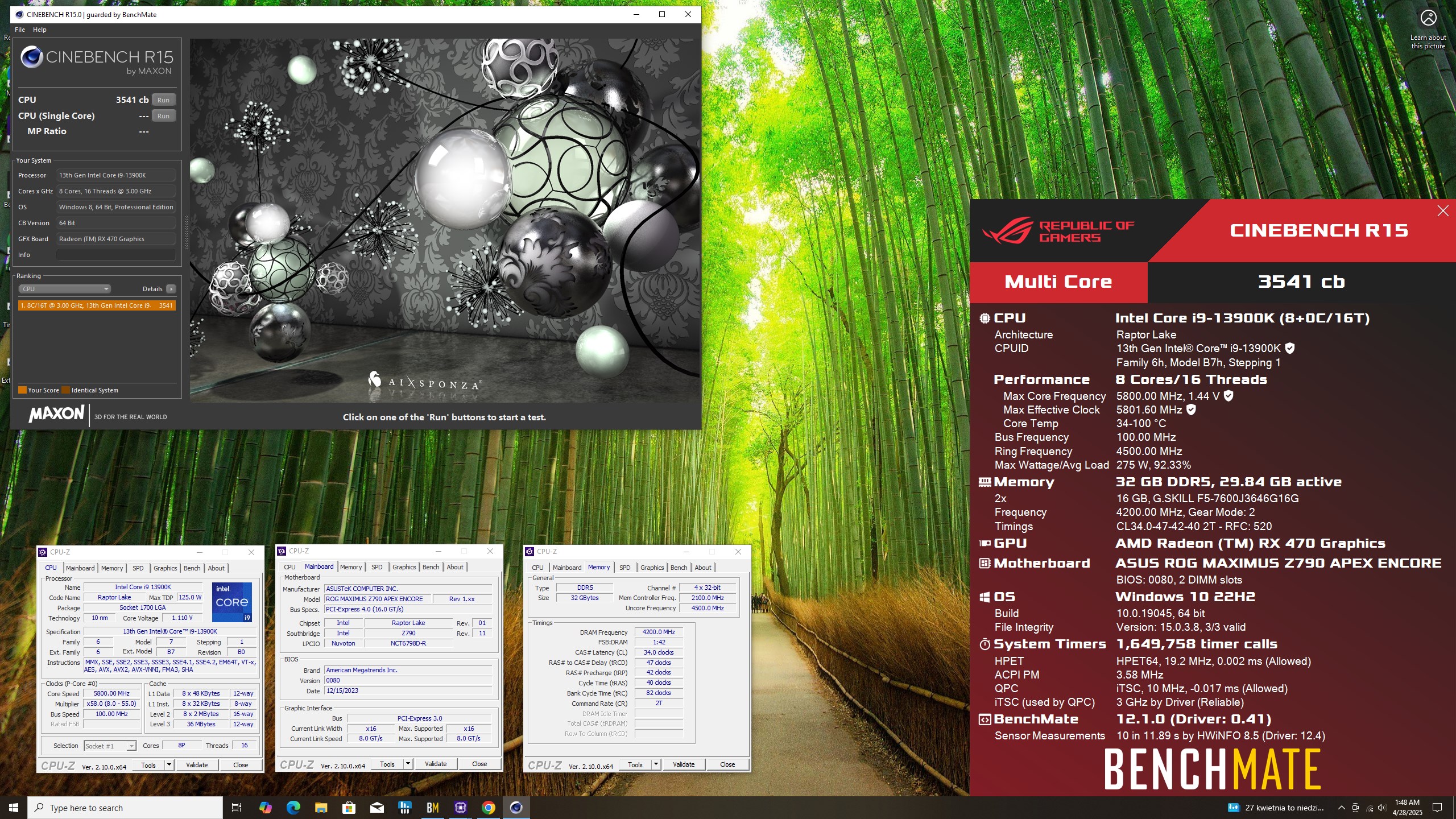
Task: Open Microsoft Store from the taskbar
Action: [x=349, y=808]
